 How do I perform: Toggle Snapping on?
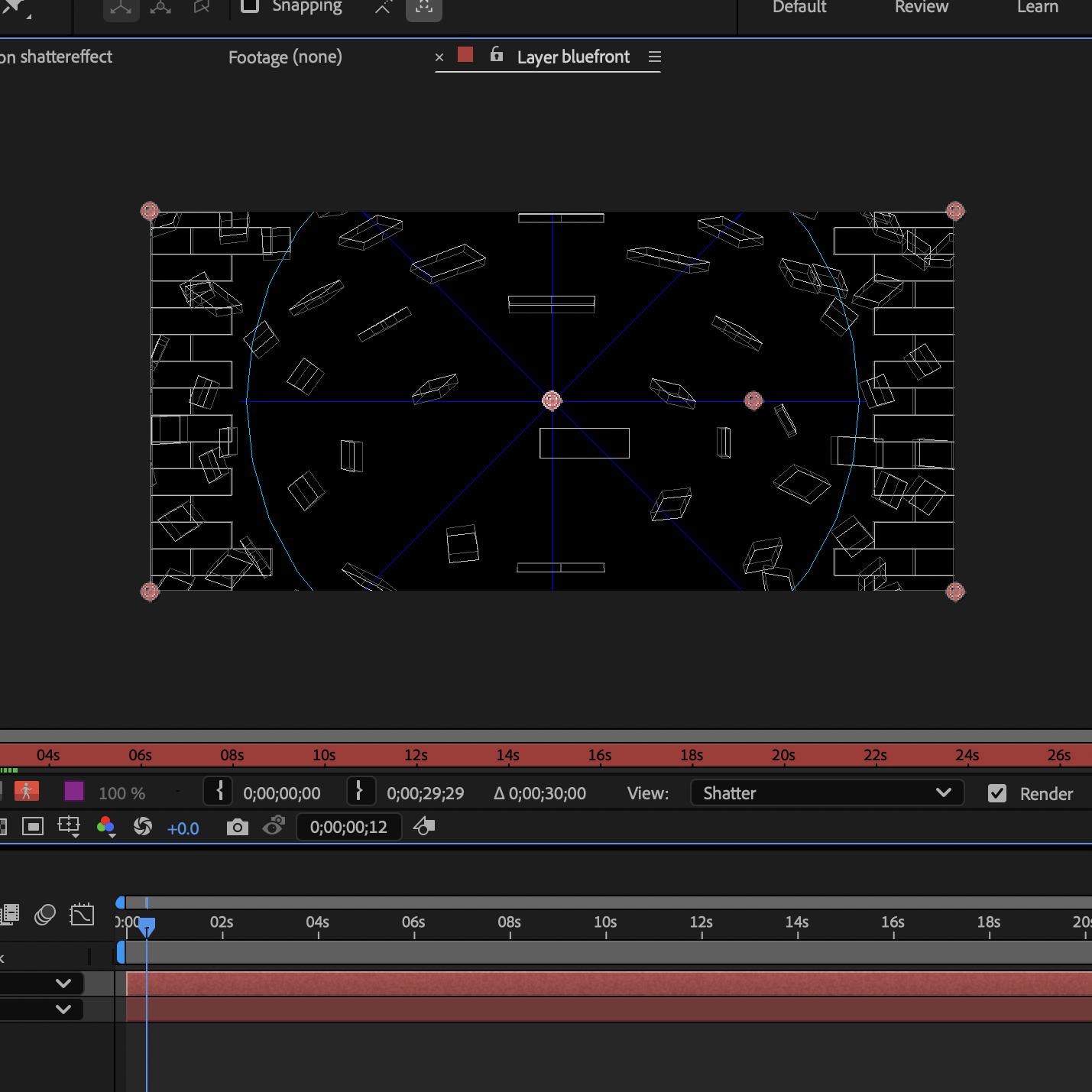[x=250, y=8]
